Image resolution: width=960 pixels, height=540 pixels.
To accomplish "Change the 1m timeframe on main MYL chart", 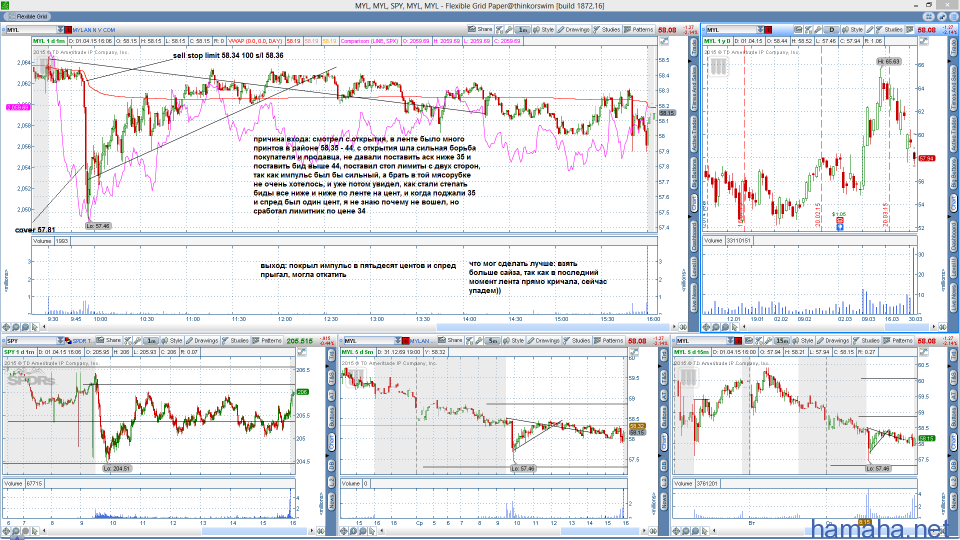I will coord(522,29).
